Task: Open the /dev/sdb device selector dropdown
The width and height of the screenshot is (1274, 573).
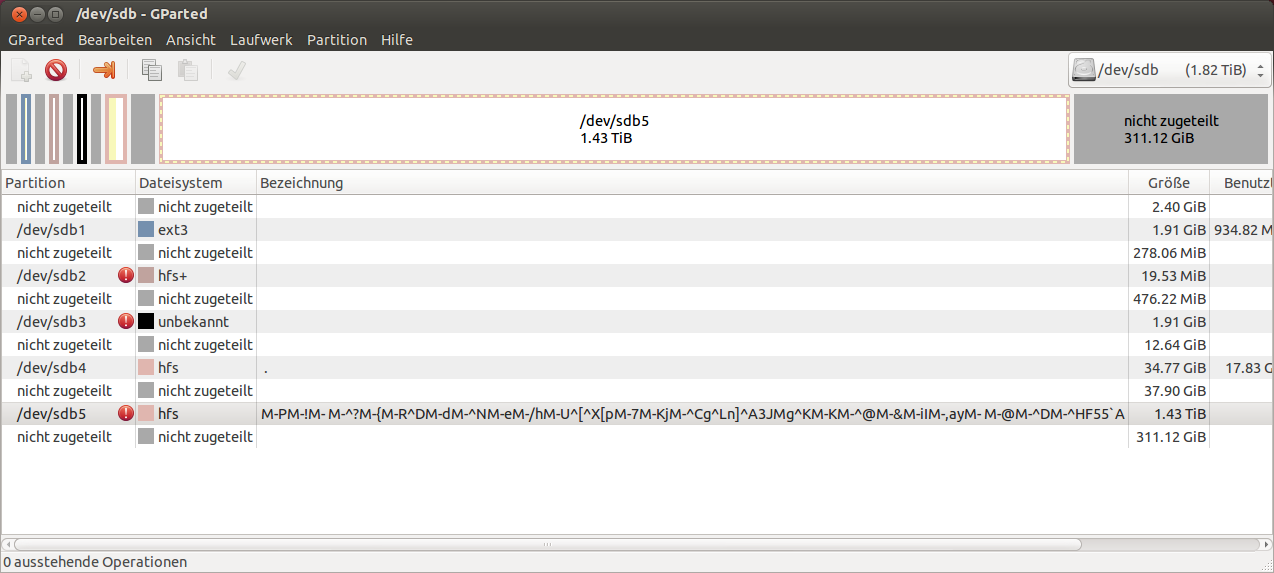Action: click(x=1168, y=70)
